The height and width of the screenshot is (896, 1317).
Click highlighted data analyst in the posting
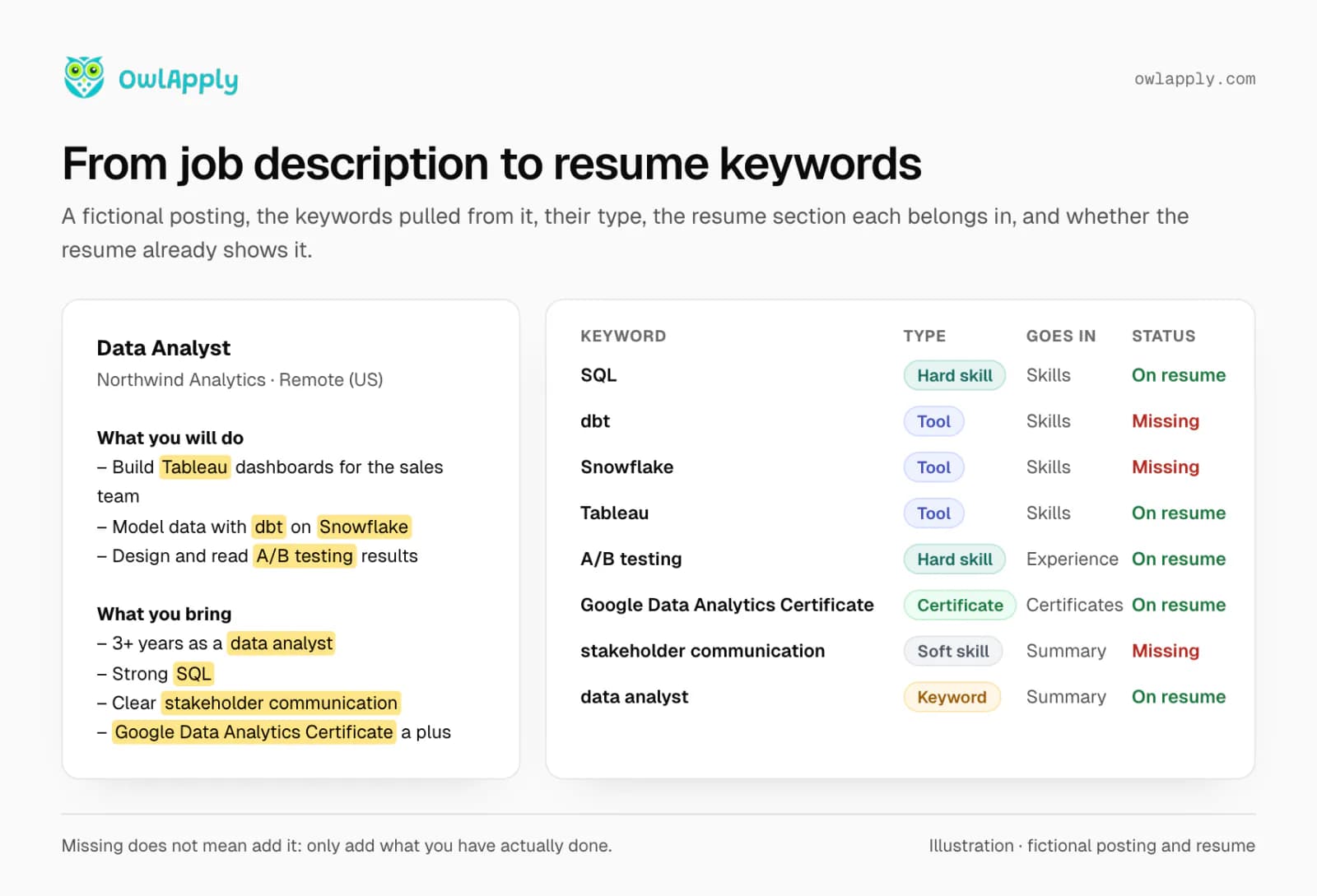(282, 643)
